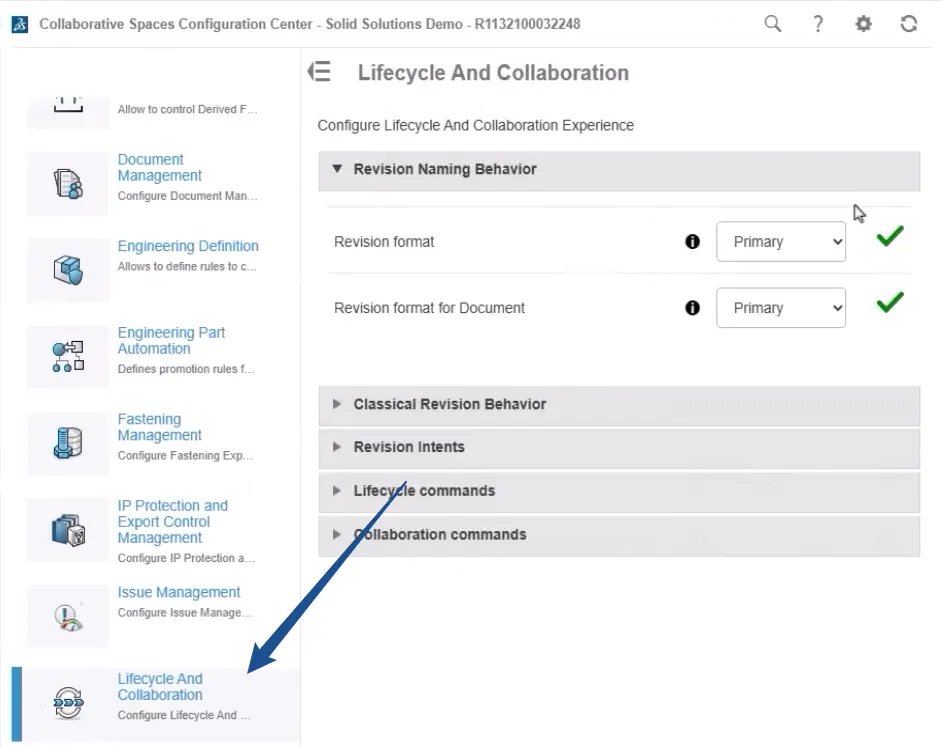Expand the Collaboration commands section
943x747 pixels.
(x=619, y=535)
